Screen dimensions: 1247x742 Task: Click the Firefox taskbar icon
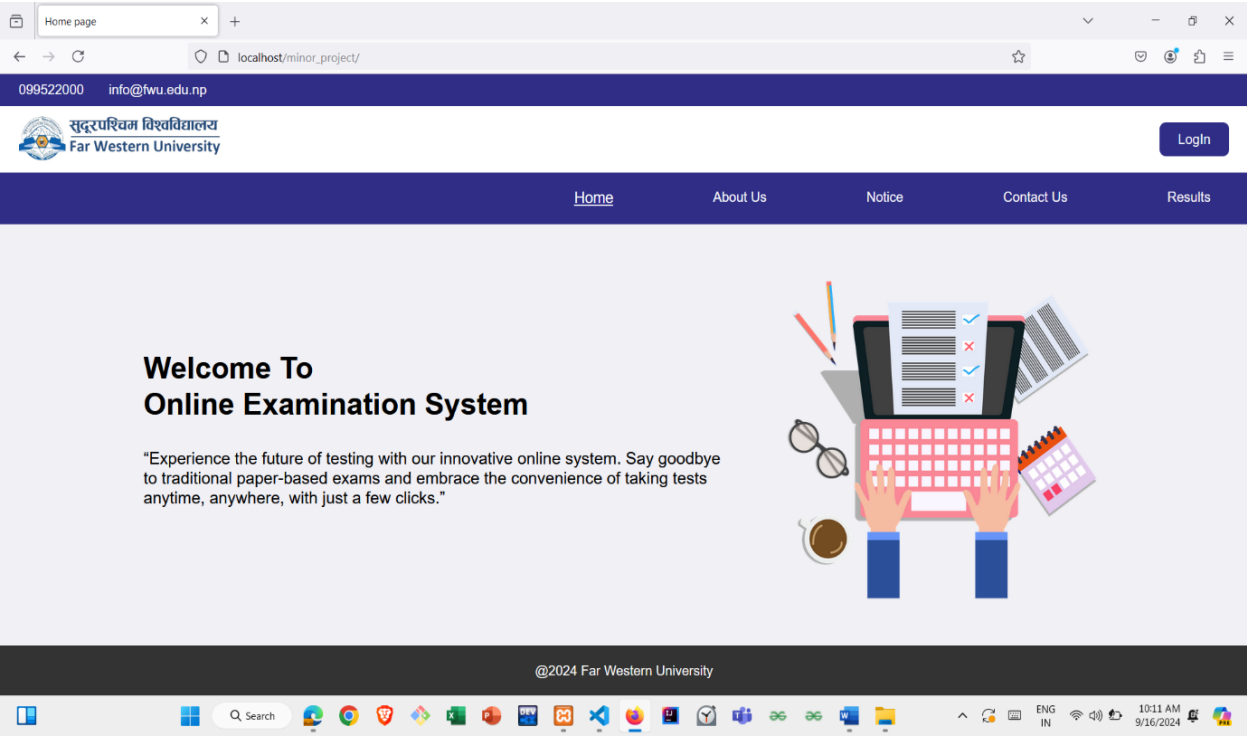coord(634,716)
